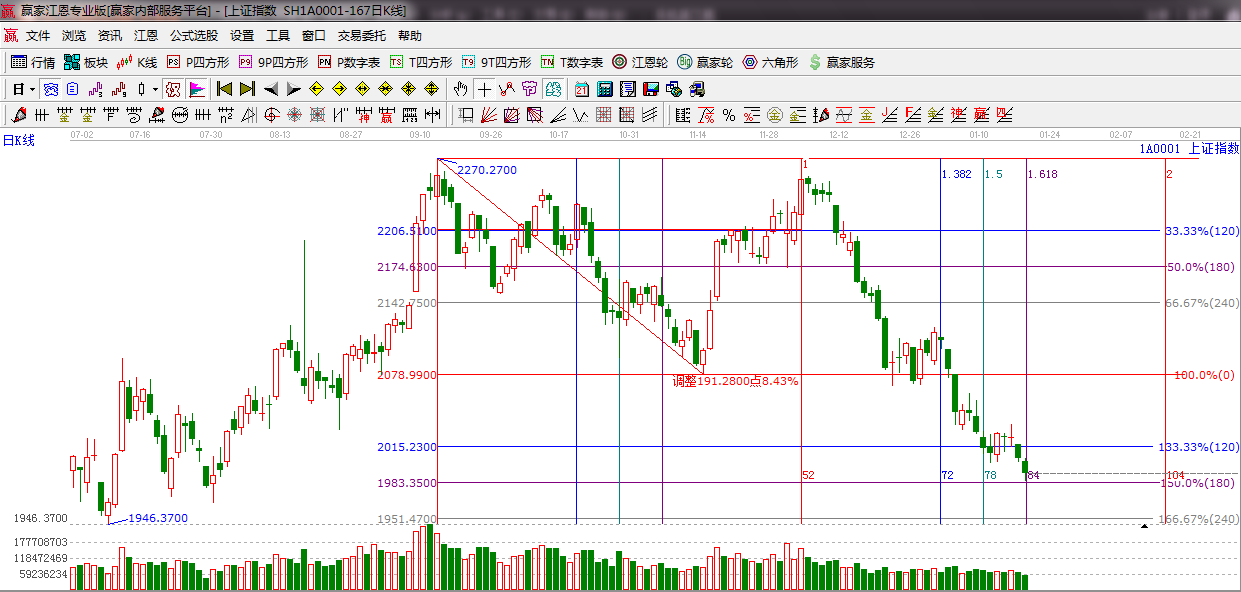Jump to first bar arrow icon
The height and width of the screenshot is (592, 1241).
(x=224, y=89)
